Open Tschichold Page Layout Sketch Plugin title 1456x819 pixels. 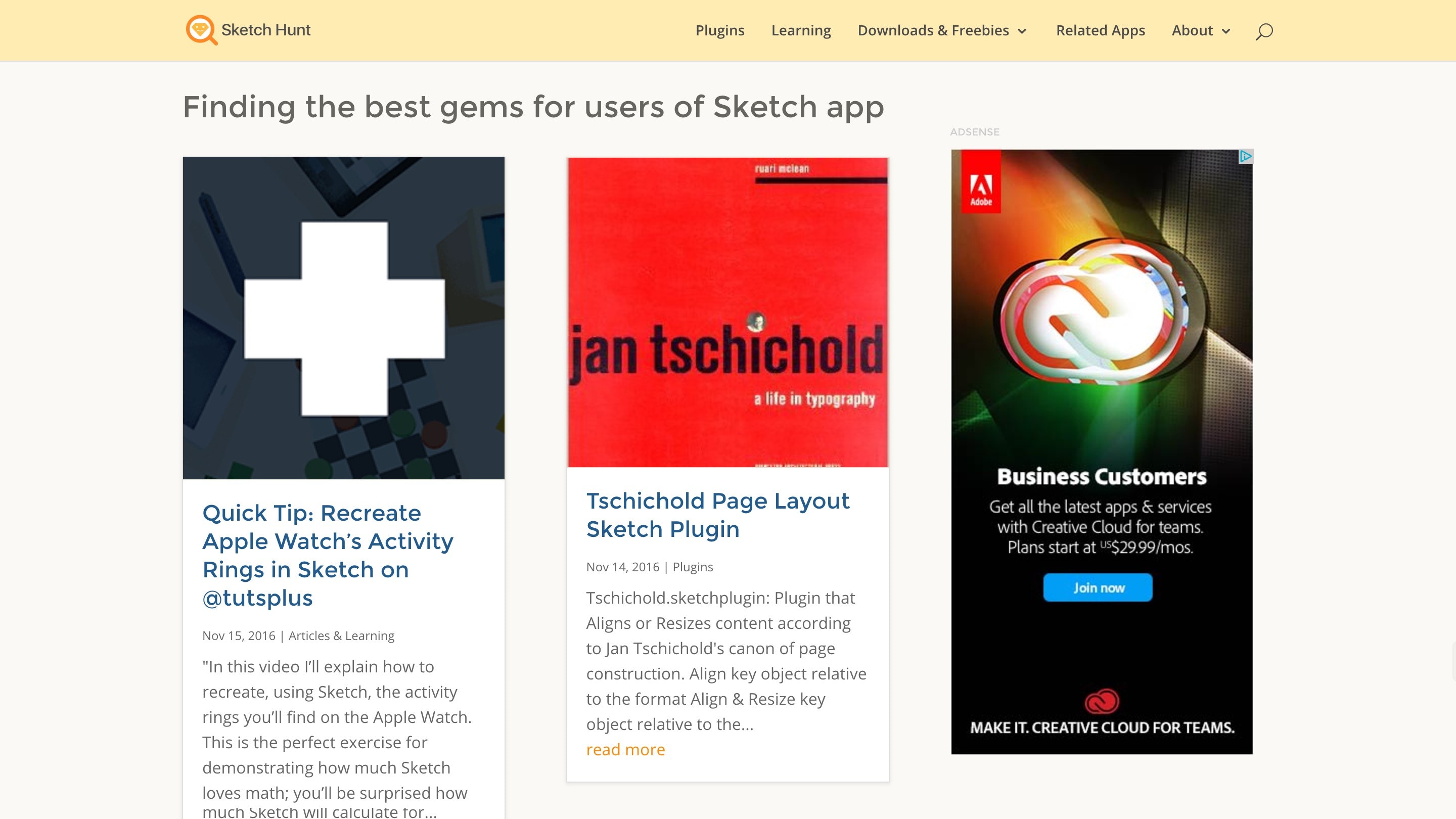(718, 515)
